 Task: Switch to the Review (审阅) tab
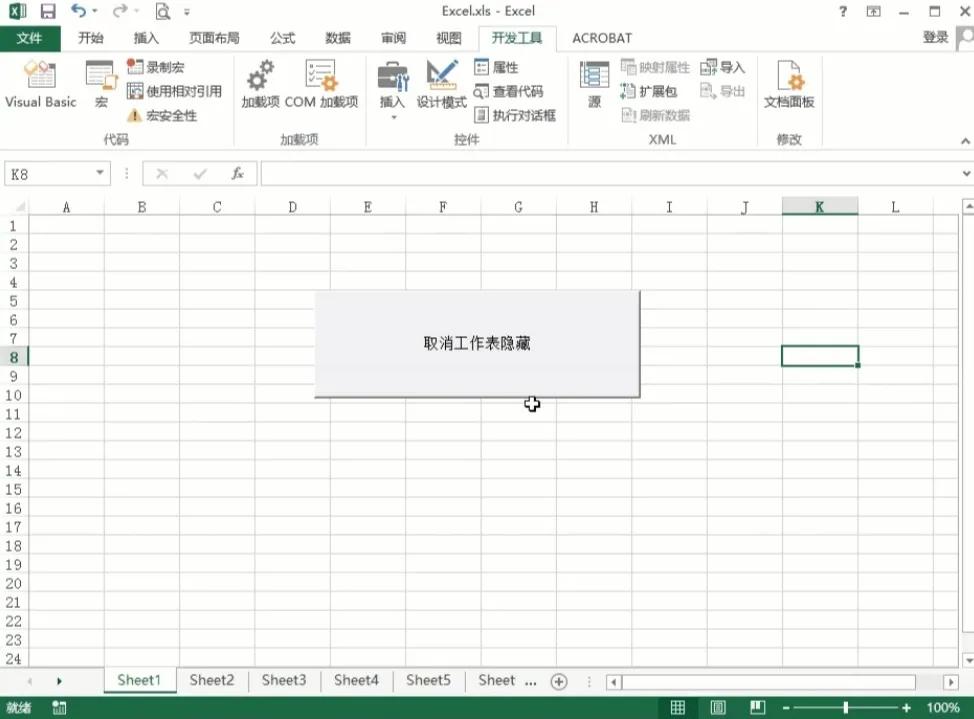[x=394, y=39]
